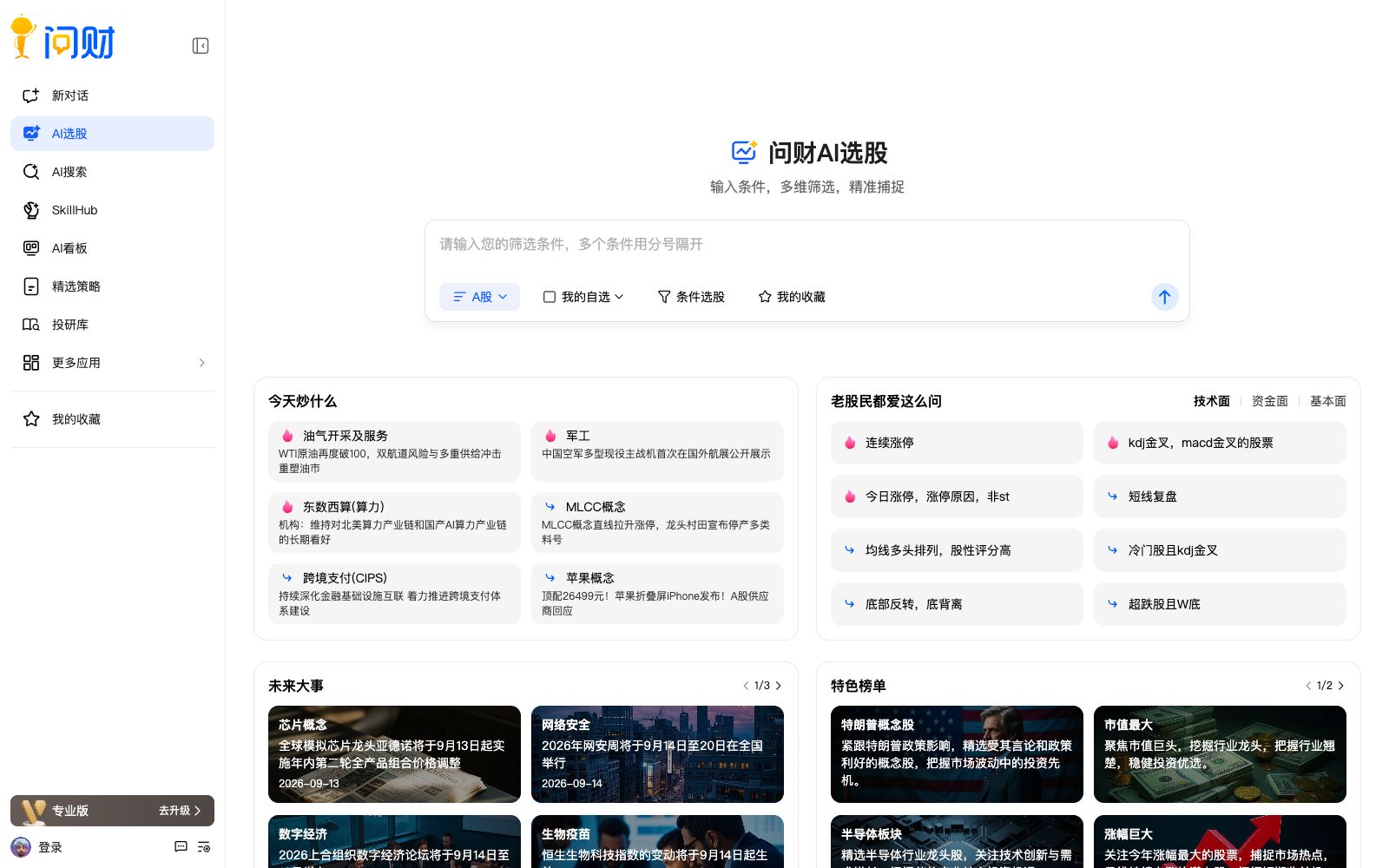Choose the 冷门股且kdj金叉 query
The width and height of the screenshot is (1389, 868).
pos(1220,550)
